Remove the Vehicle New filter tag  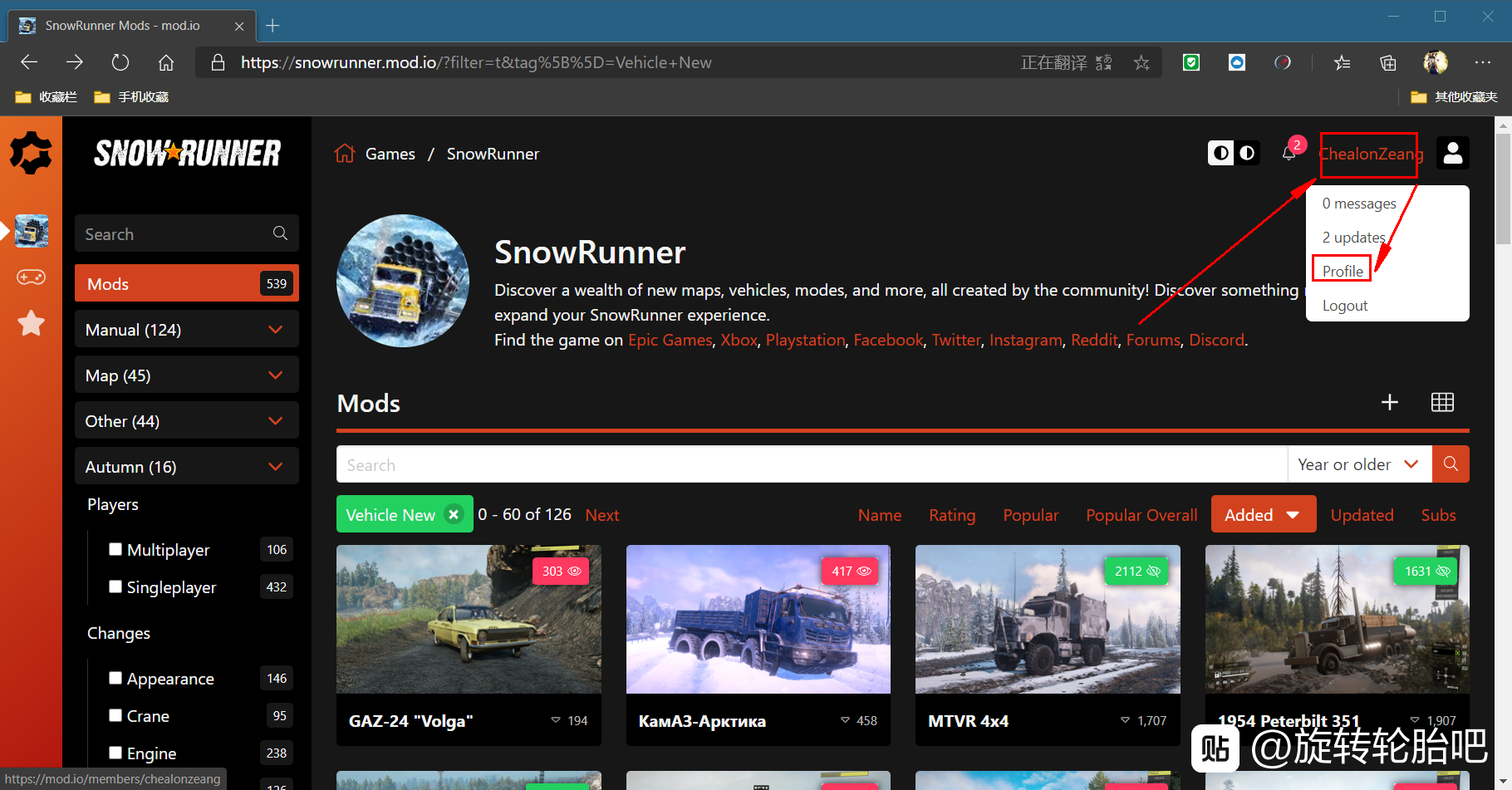click(x=454, y=515)
